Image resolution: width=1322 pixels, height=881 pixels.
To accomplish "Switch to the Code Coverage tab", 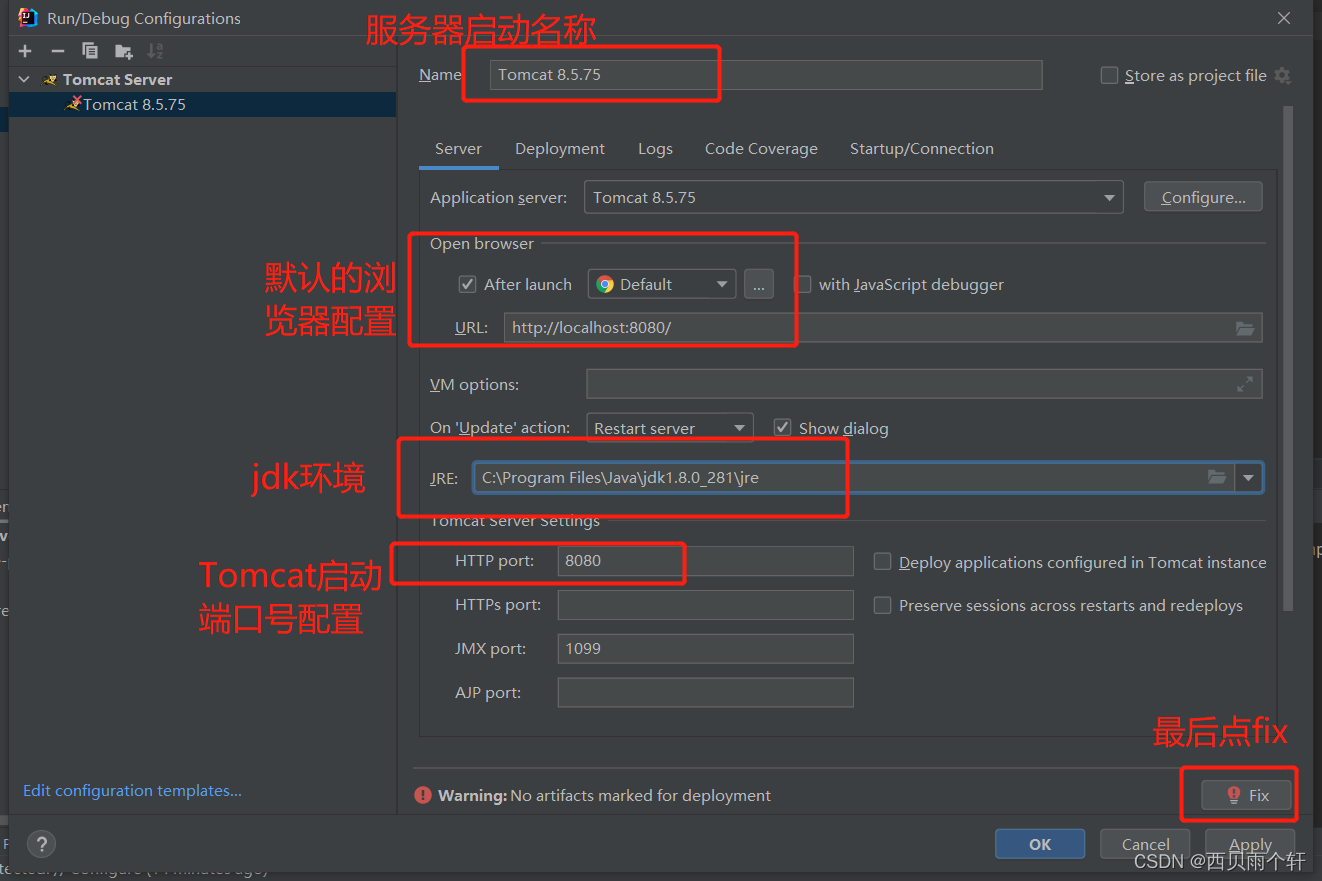I will 761,149.
